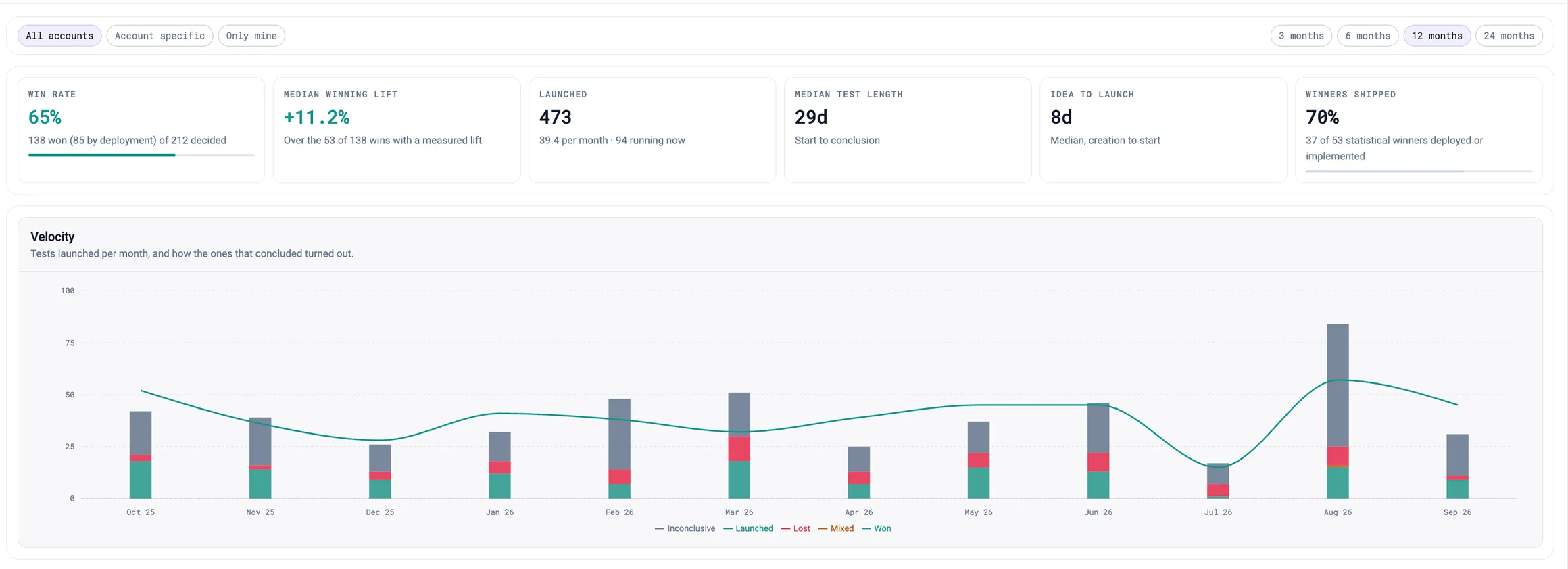Click the 75 y-axis tick label
The image size is (1568, 569).
click(x=70, y=343)
